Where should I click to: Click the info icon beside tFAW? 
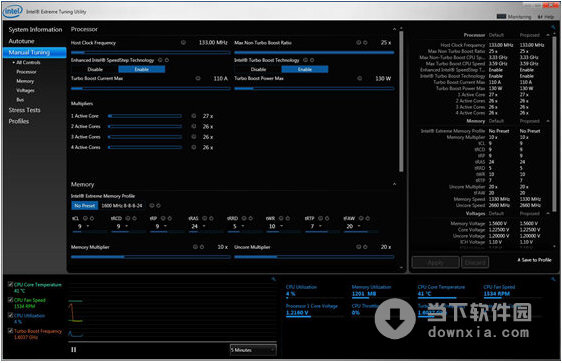[x=361, y=218]
